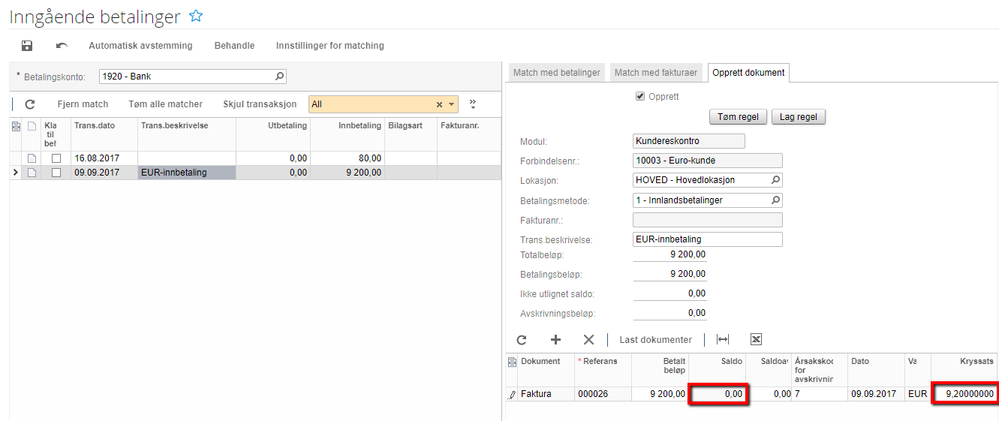This screenshot has height=421, width=999.
Task: Click the document icon on the 16.08.2017 row
Action: tap(31, 158)
